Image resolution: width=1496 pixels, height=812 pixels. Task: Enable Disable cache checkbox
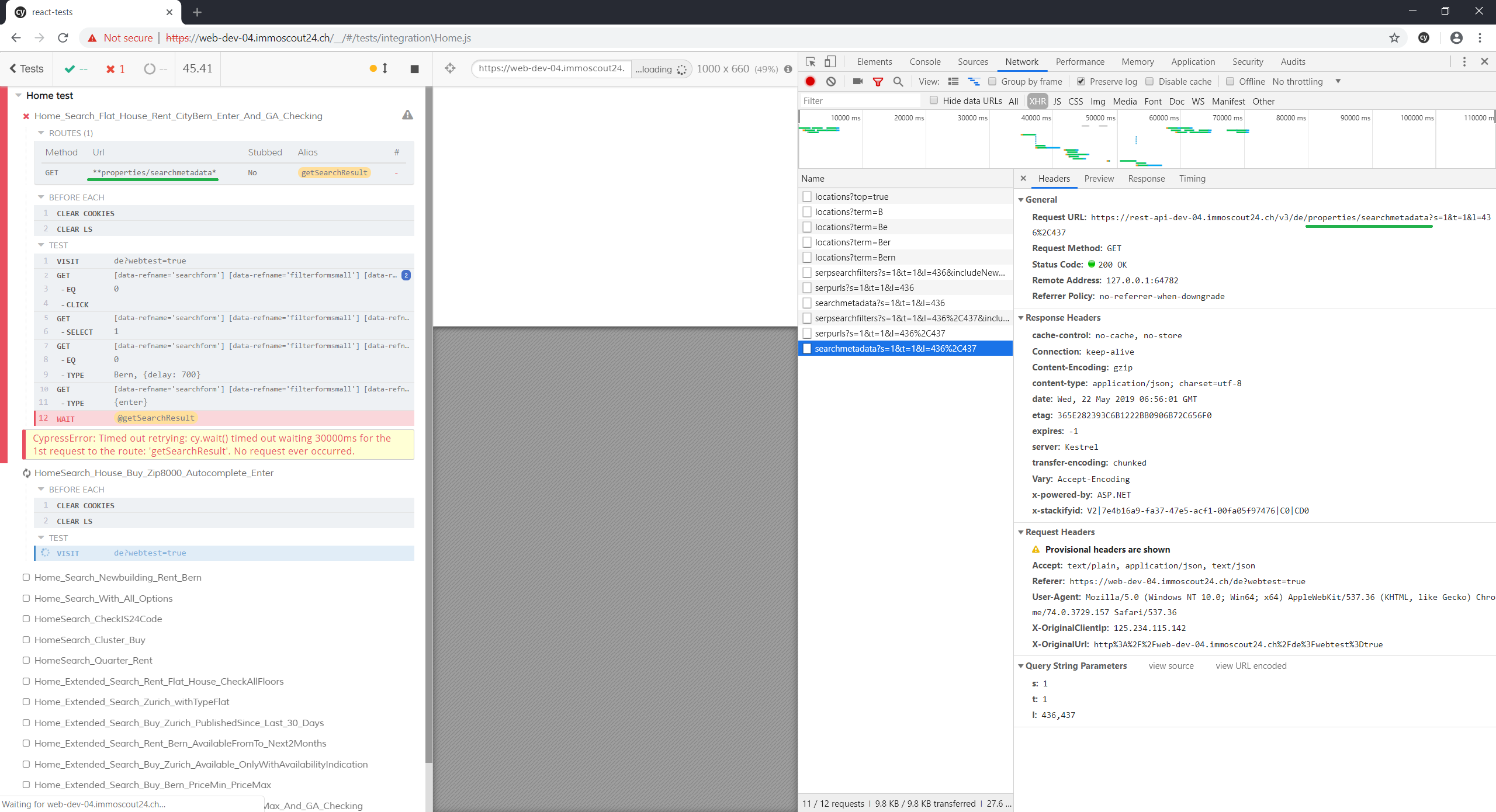pyautogui.click(x=1149, y=81)
